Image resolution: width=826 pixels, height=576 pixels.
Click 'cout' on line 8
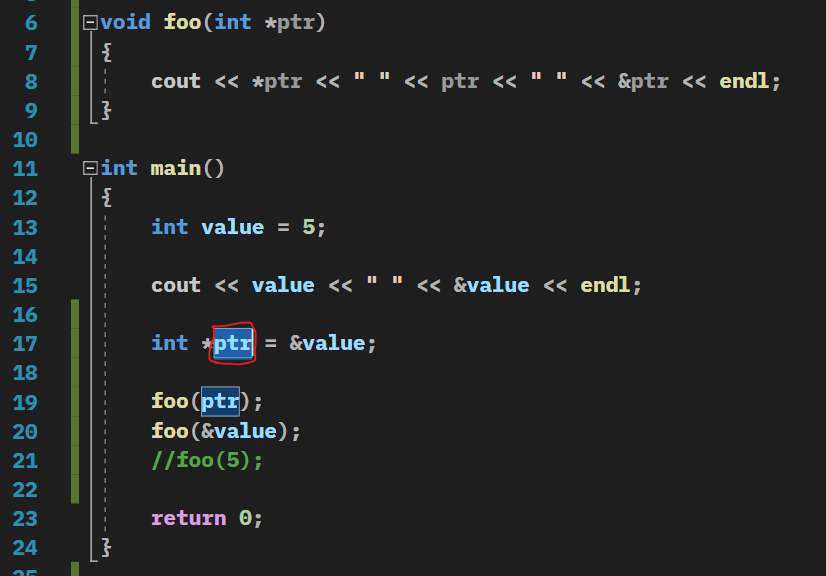click(176, 81)
